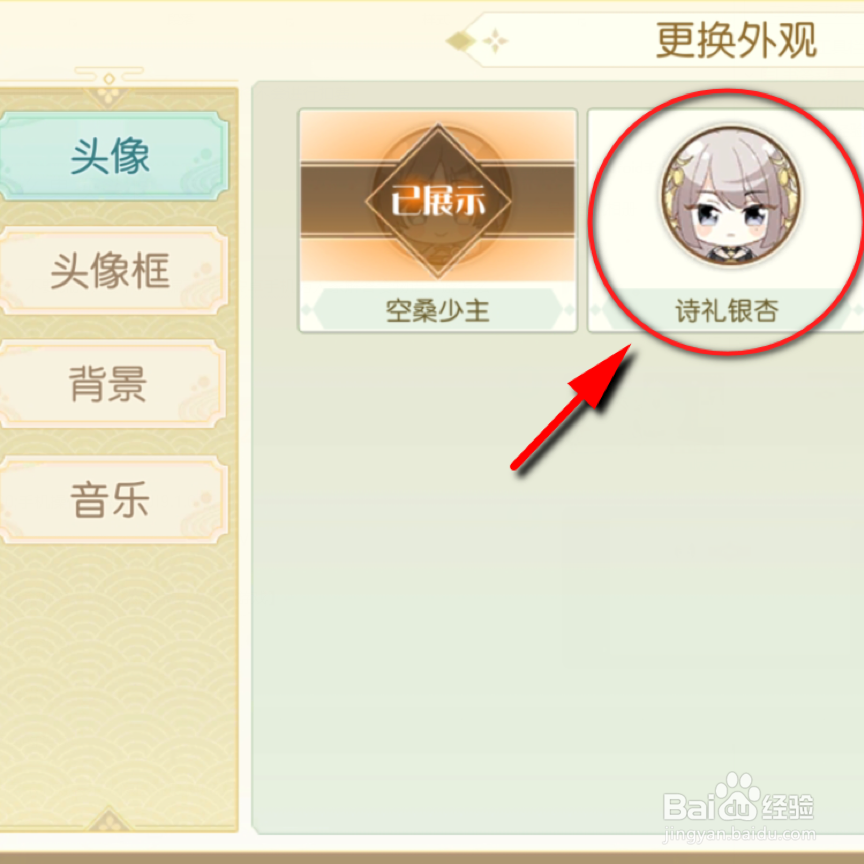Click the four-point star ornament near the title
This screenshot has height=864, width=864.
coord(495,41)
